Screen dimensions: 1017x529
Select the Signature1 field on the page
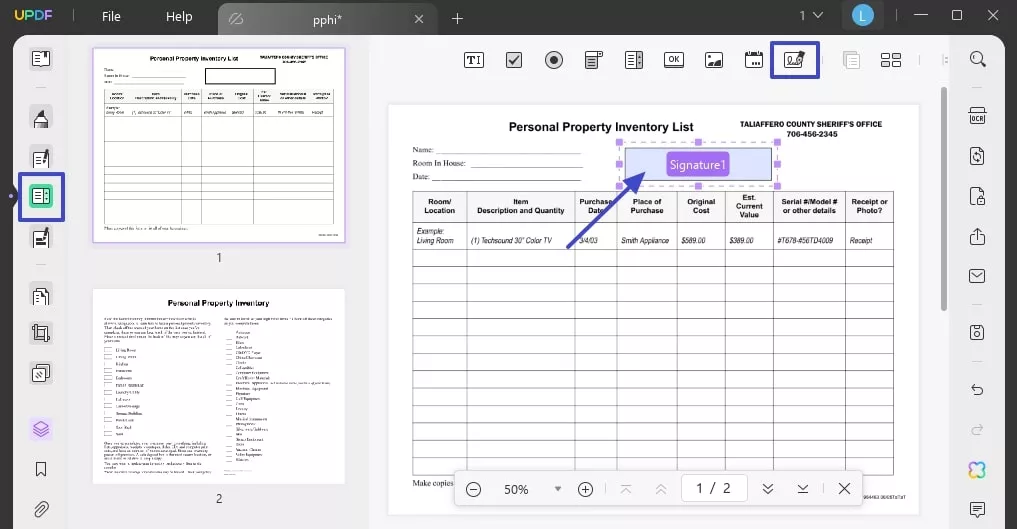pyautogui.click(x=698, y=164)
